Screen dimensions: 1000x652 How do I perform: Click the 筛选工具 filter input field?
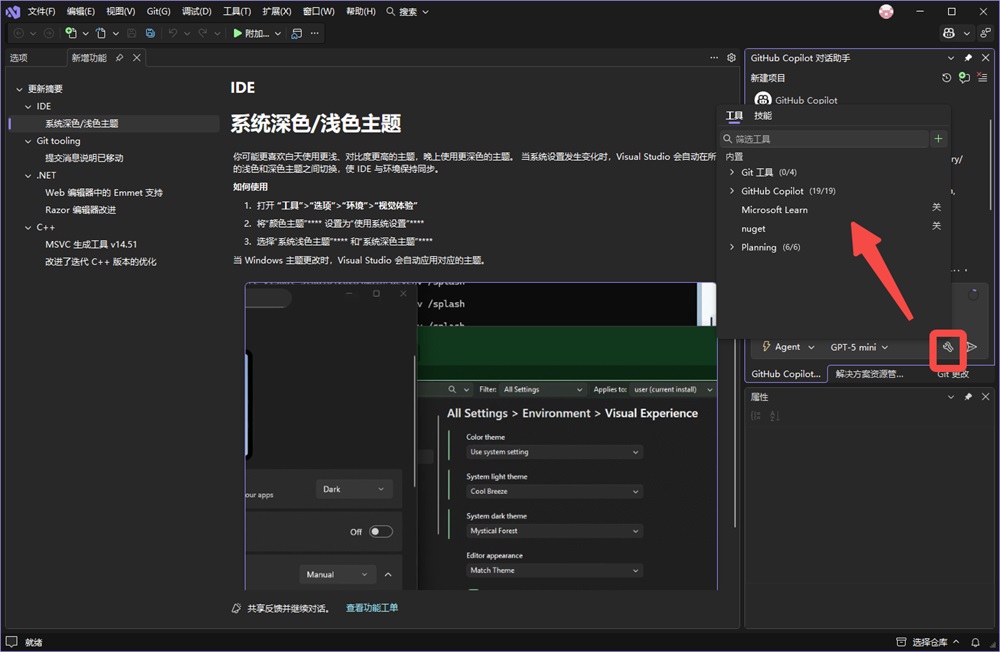point(825,138)
